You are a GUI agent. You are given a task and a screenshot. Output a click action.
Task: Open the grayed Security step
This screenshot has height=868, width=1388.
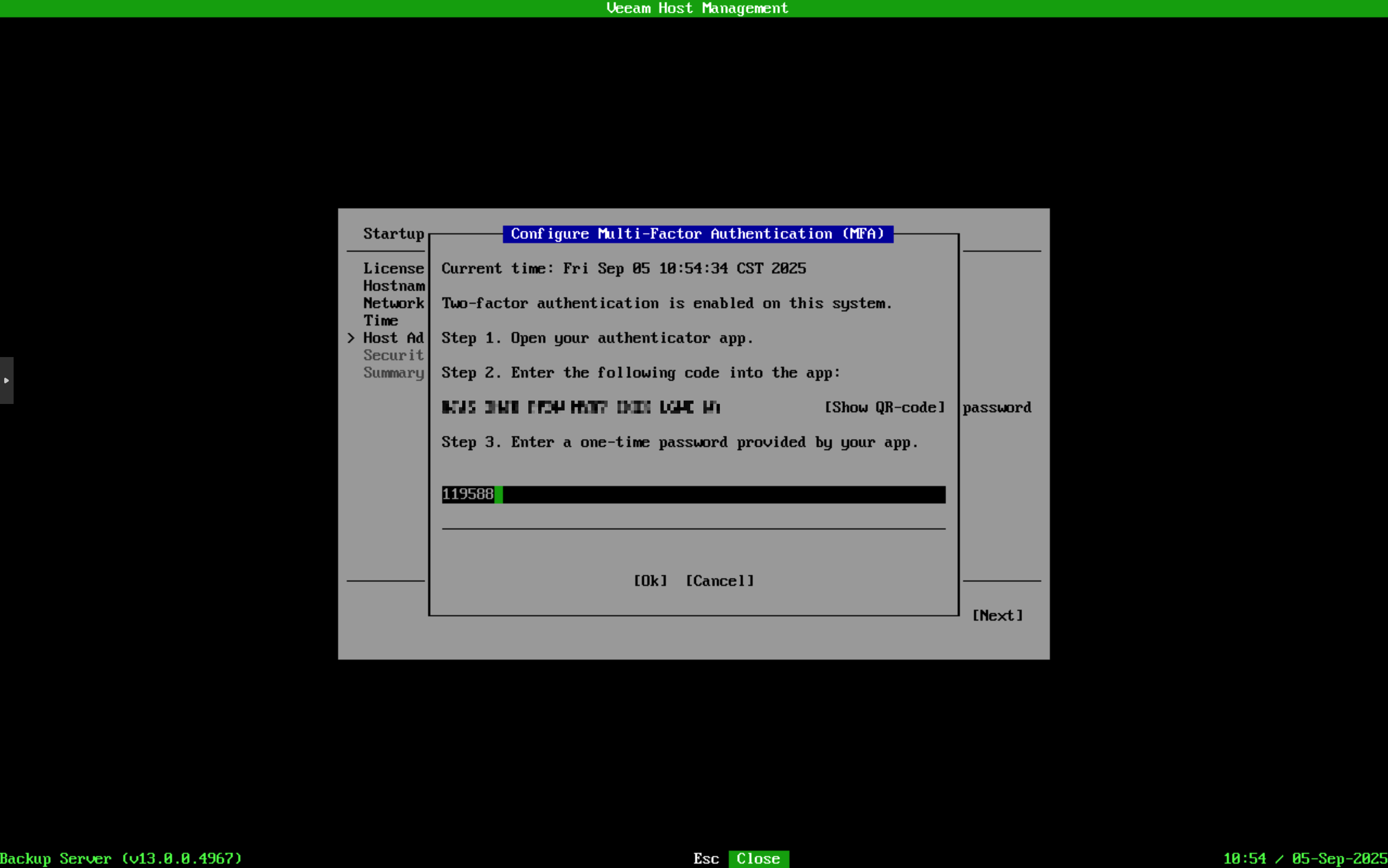393,355
